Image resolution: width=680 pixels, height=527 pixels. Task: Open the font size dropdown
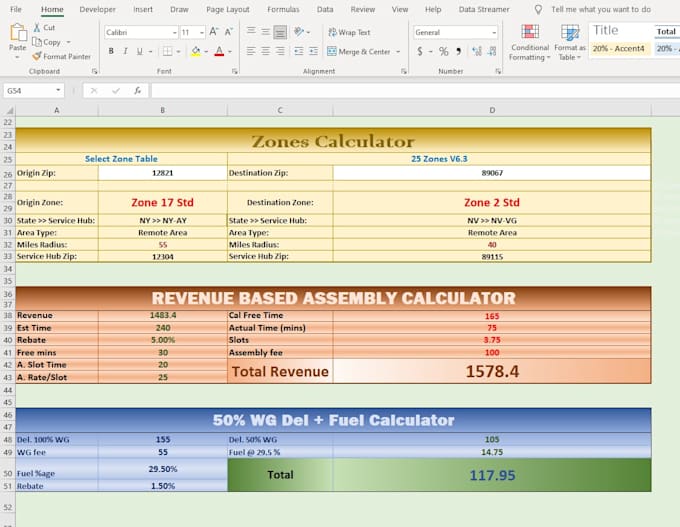pos(202,33)
